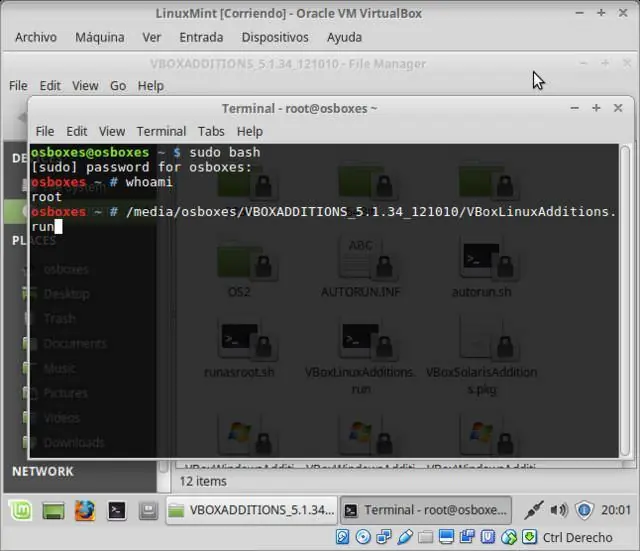Viewport: 640px width, 551px height.
Task: Click the NETWORK heading in file manager sidebar
Action: coord(43,471)
